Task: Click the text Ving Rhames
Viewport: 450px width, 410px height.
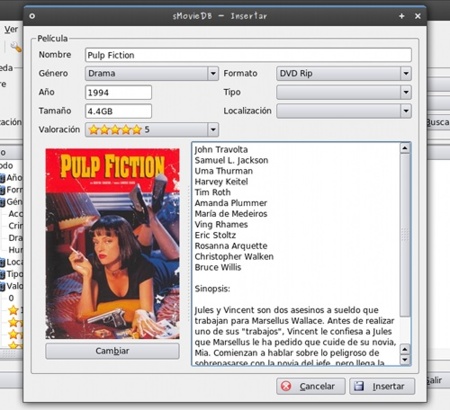Action: pos(221,224)
